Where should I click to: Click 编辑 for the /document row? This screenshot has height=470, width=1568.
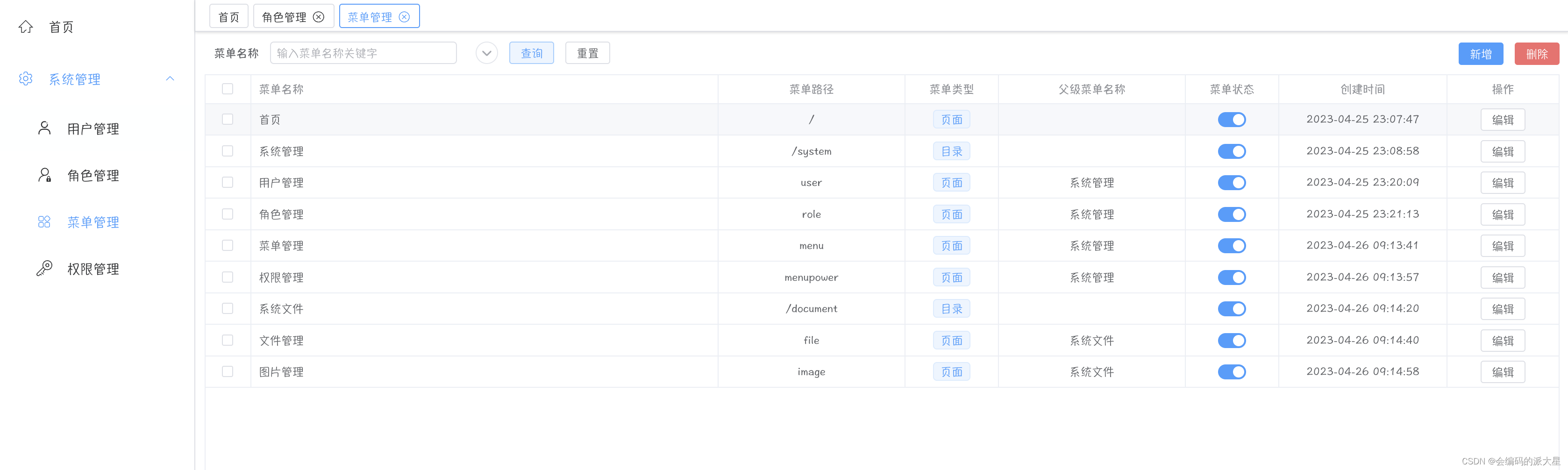[1502, 309]
